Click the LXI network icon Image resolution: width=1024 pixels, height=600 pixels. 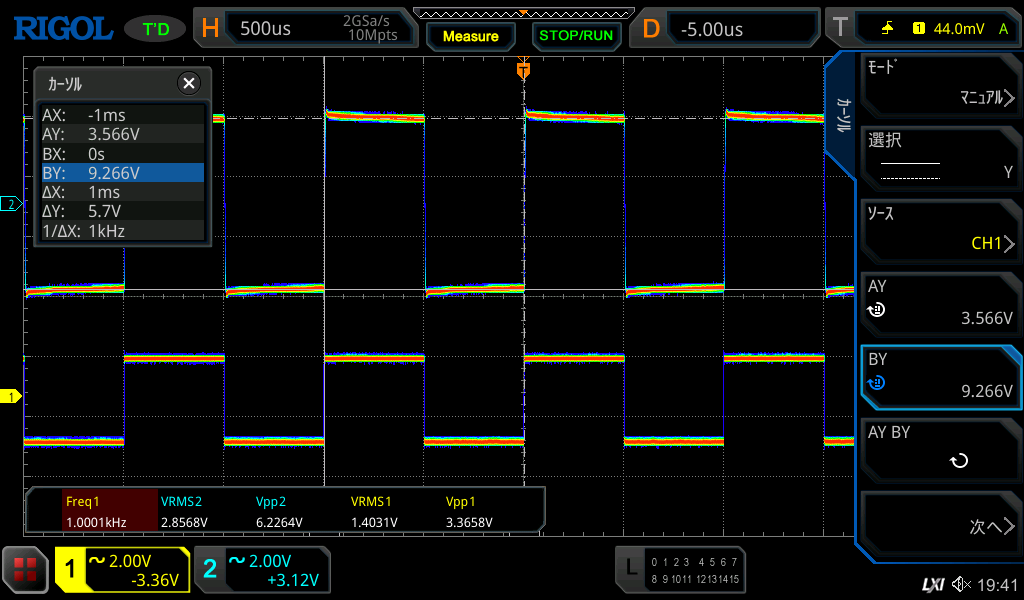[932, 584]
